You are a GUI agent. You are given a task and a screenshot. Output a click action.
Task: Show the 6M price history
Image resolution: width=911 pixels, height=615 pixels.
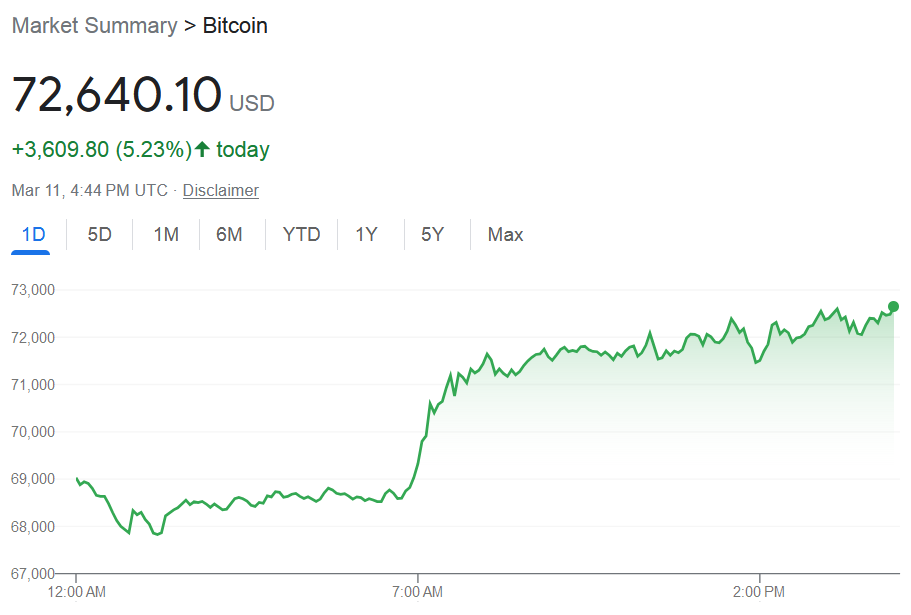[x=229, y=235]
